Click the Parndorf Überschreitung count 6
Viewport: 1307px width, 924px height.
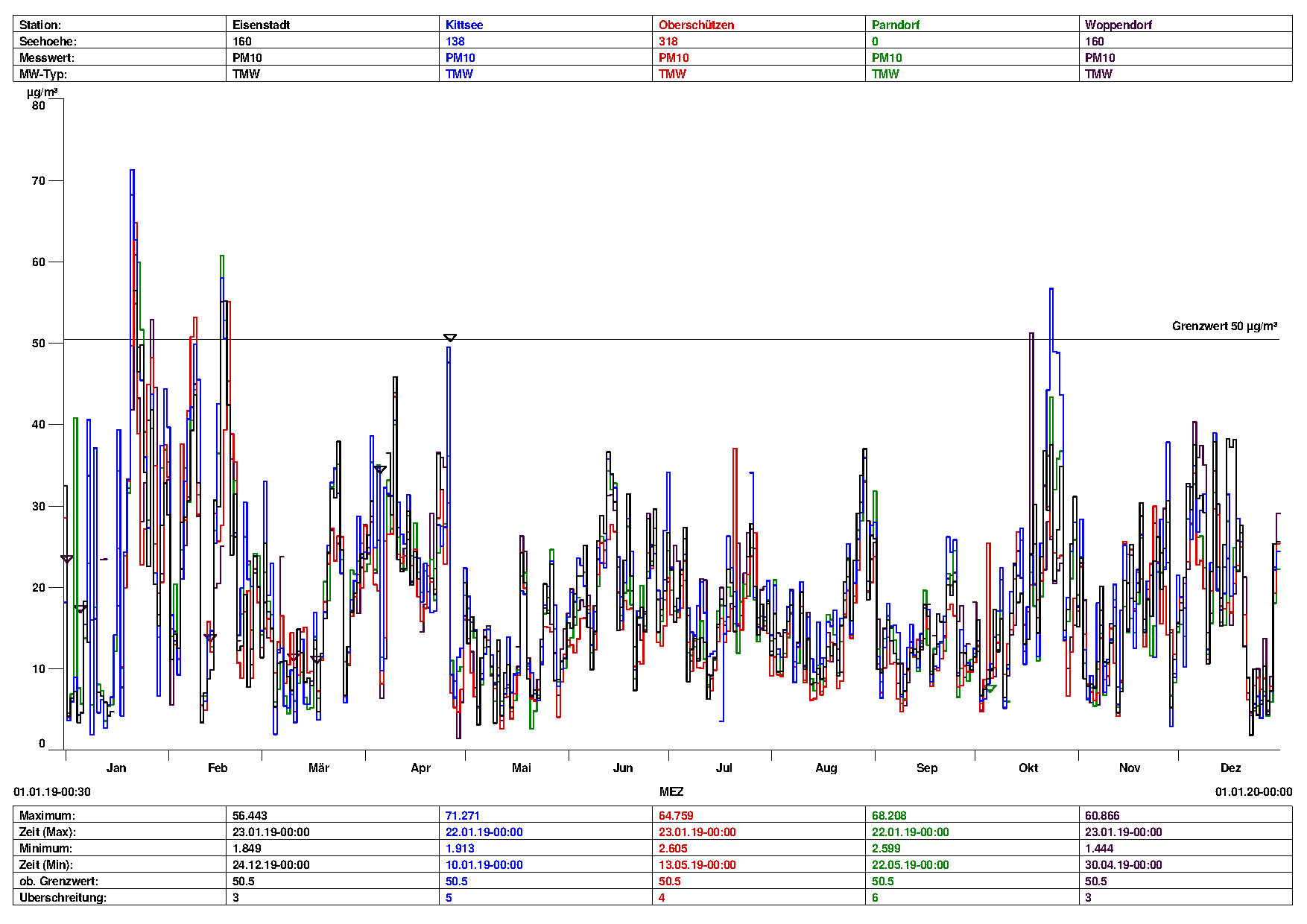pos(875,898)
